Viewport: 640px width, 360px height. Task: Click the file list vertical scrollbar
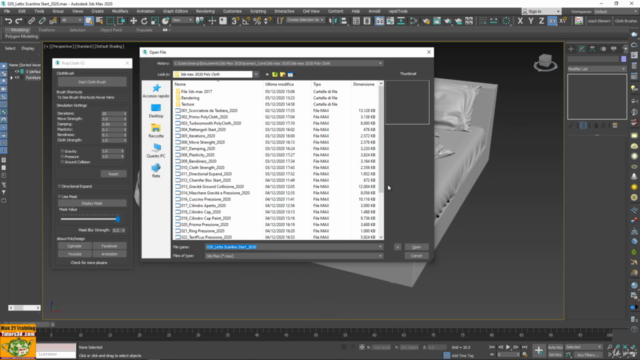381,160
